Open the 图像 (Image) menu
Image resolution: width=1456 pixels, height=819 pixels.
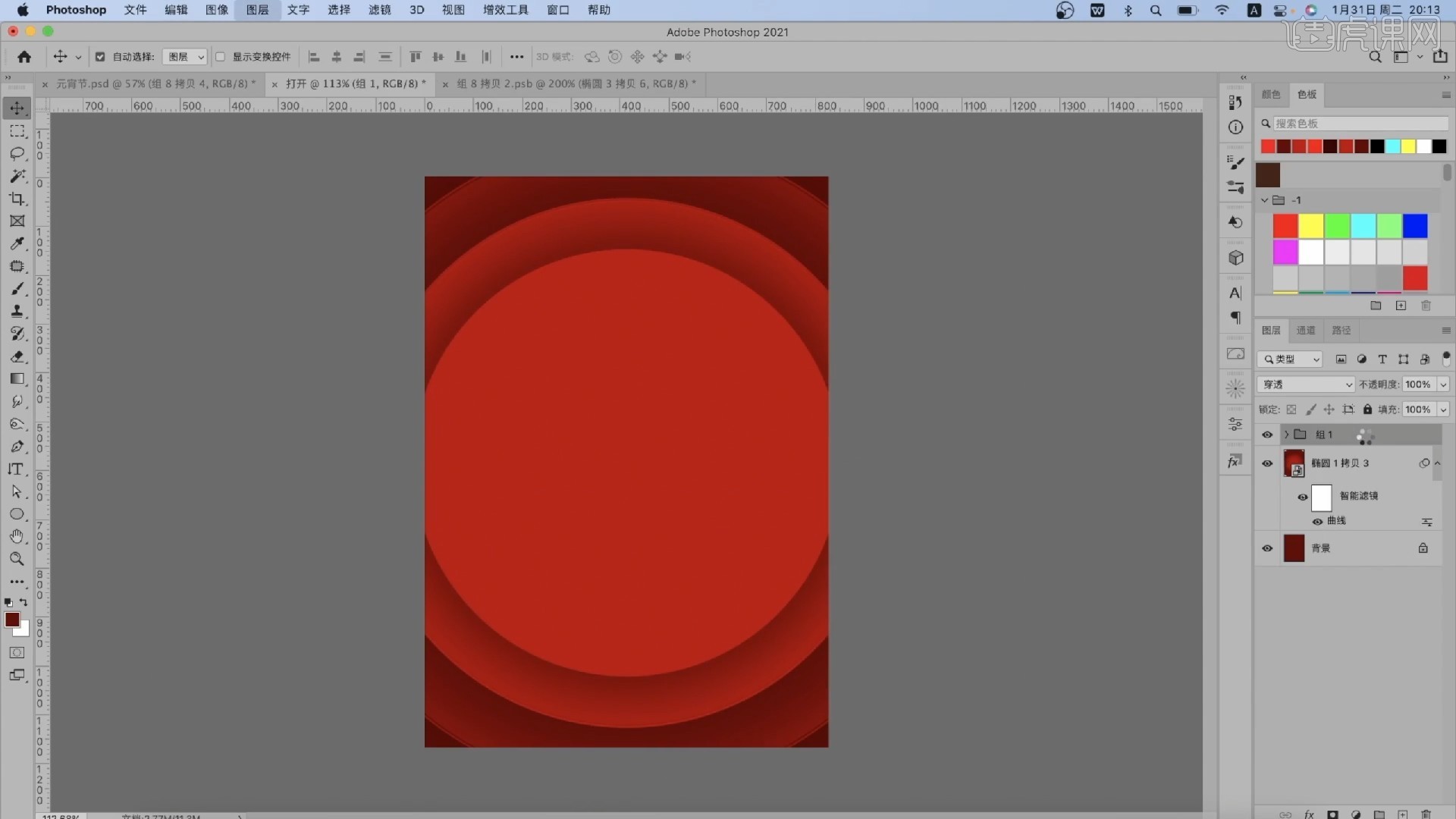[x=217, y=10]
